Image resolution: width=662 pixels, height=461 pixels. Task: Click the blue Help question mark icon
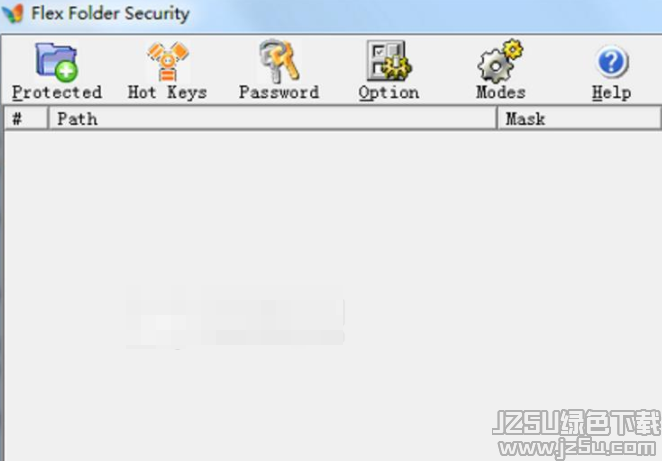point(612,62)
